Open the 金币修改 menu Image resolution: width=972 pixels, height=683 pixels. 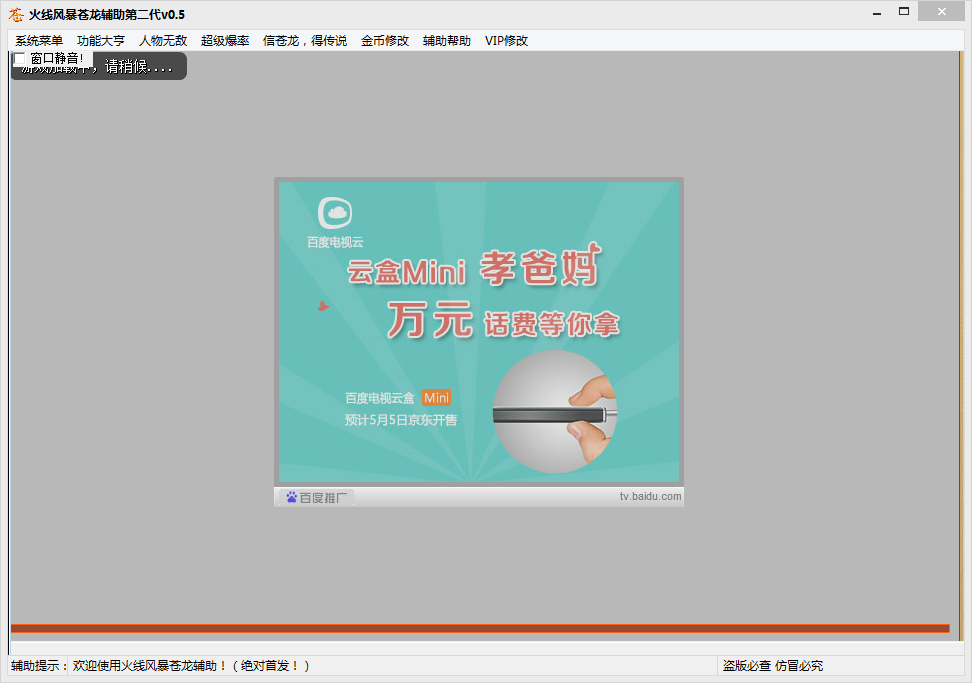coord(385,41)
